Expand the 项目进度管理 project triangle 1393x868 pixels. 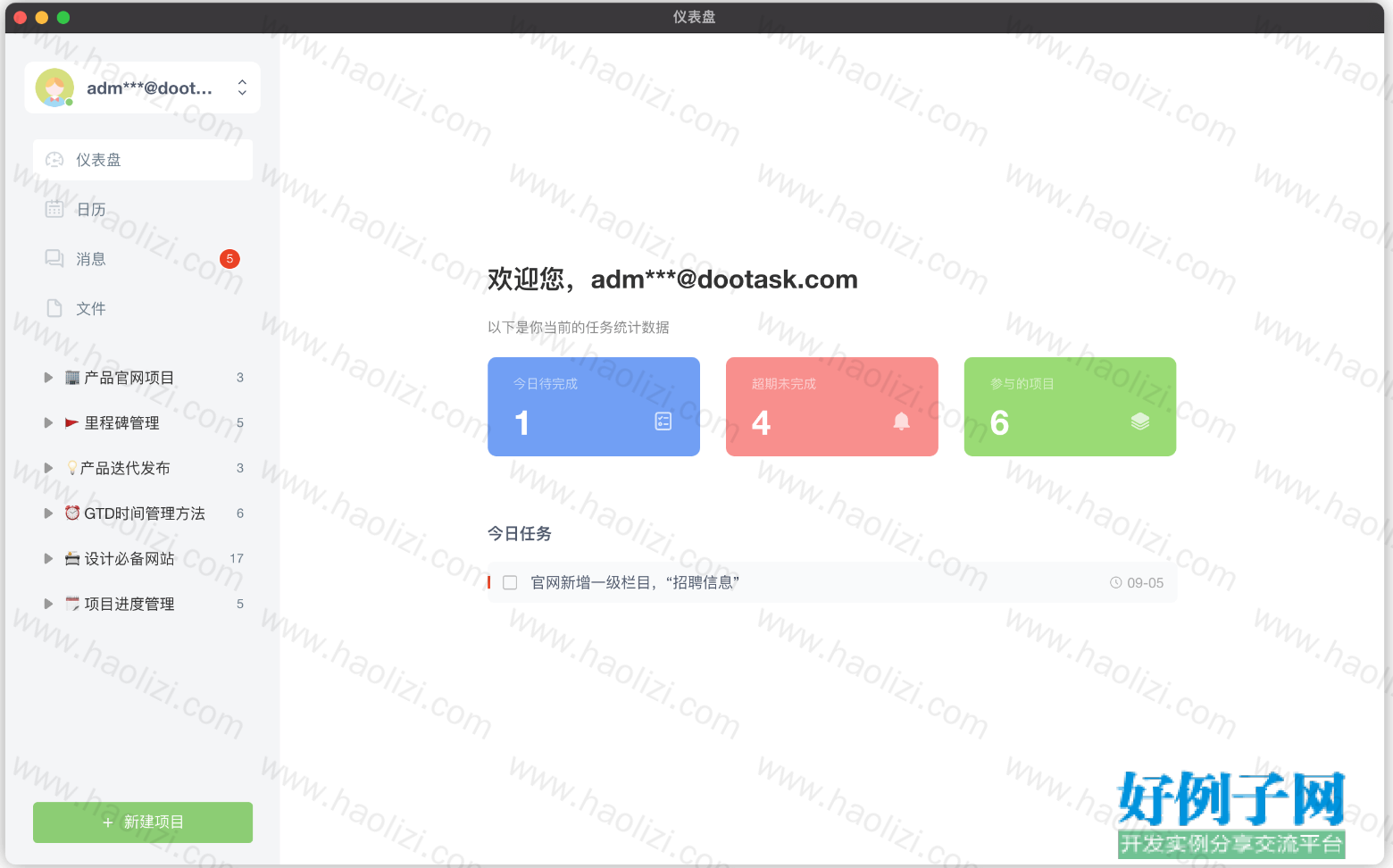tap(48, 604)
